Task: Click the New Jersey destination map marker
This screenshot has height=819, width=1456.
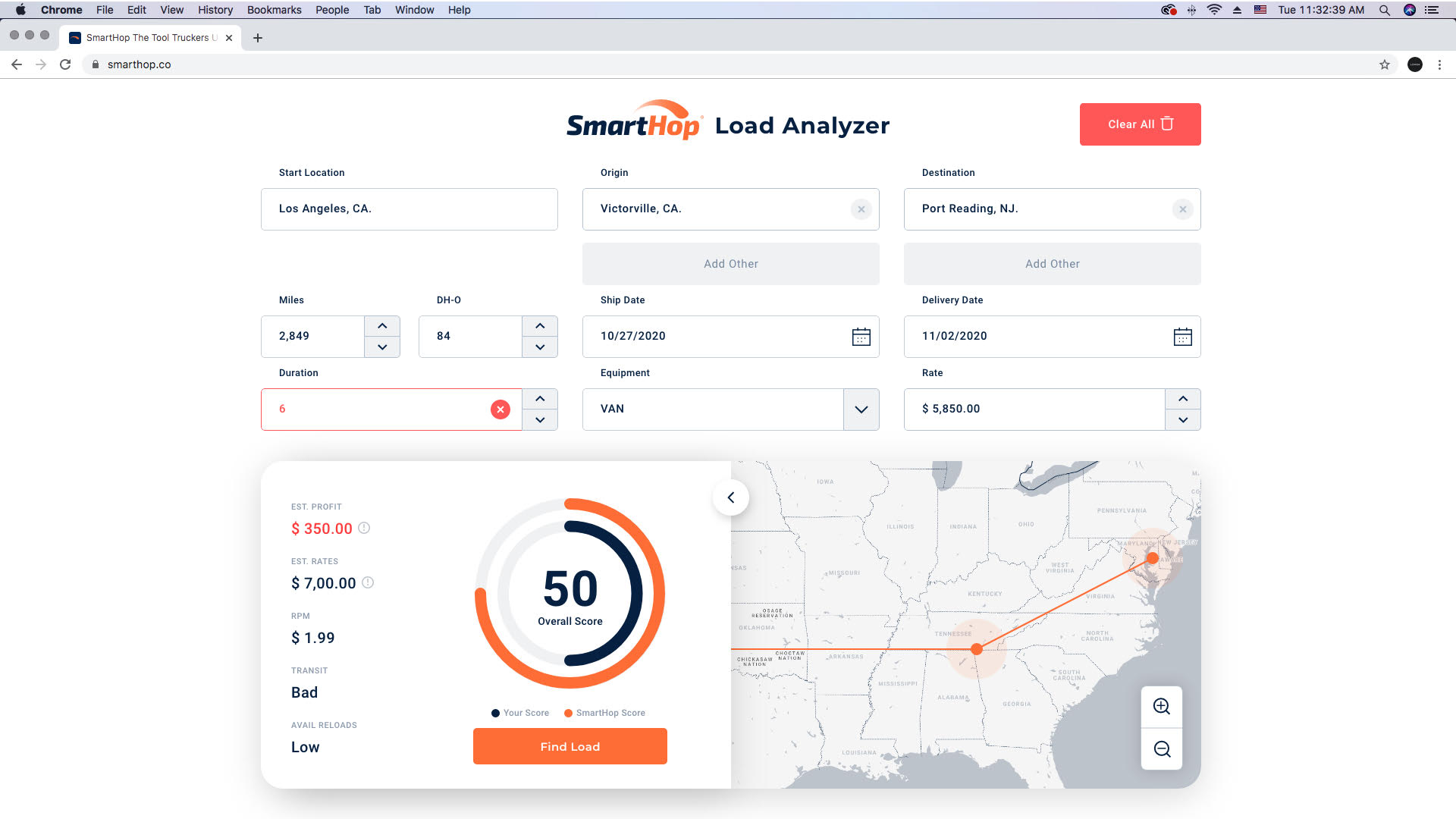Action: (1152, 558)
